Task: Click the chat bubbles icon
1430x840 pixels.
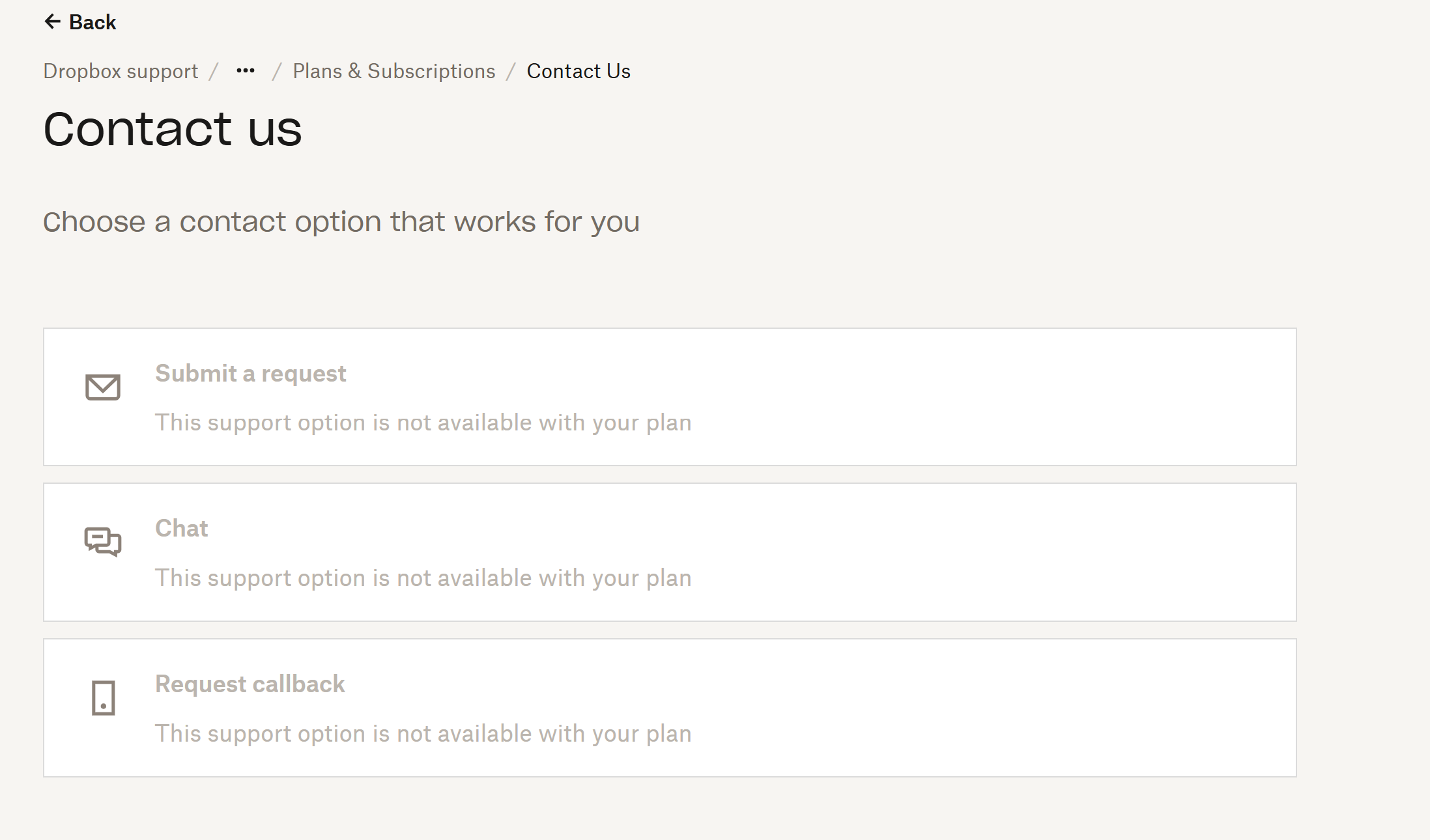Action: [103, 542]
